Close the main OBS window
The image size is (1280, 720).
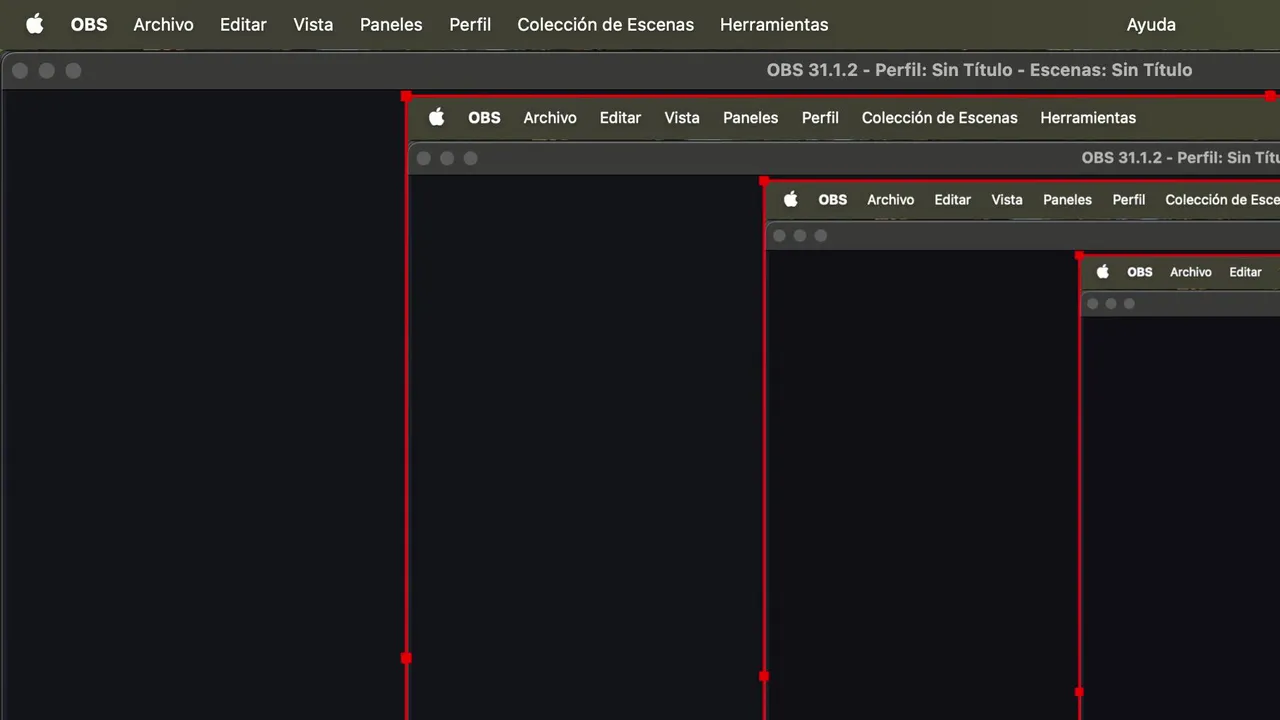pyautogui.click(x=20, y=70)
